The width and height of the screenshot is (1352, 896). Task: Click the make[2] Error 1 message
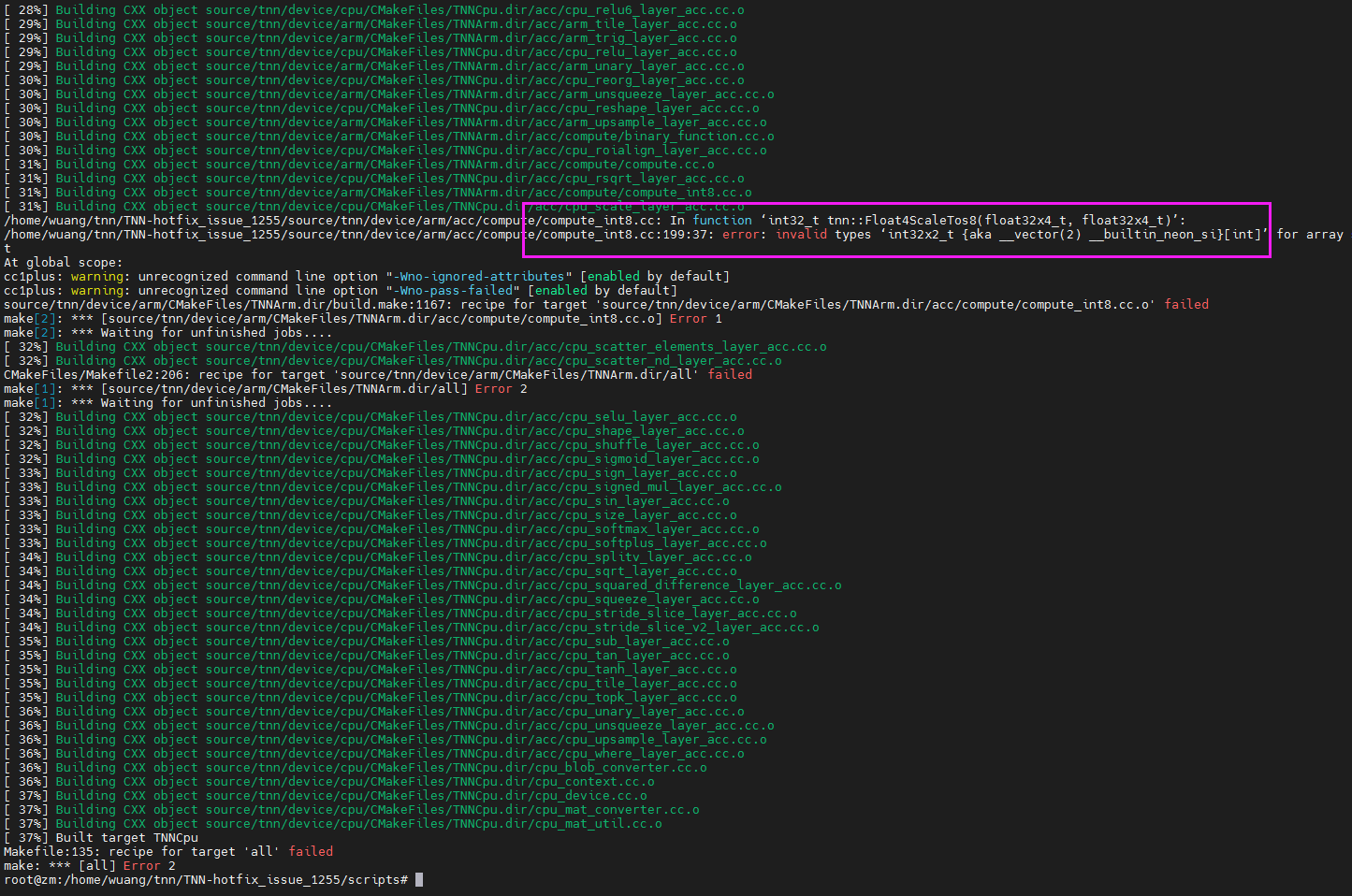coord(374,318)
